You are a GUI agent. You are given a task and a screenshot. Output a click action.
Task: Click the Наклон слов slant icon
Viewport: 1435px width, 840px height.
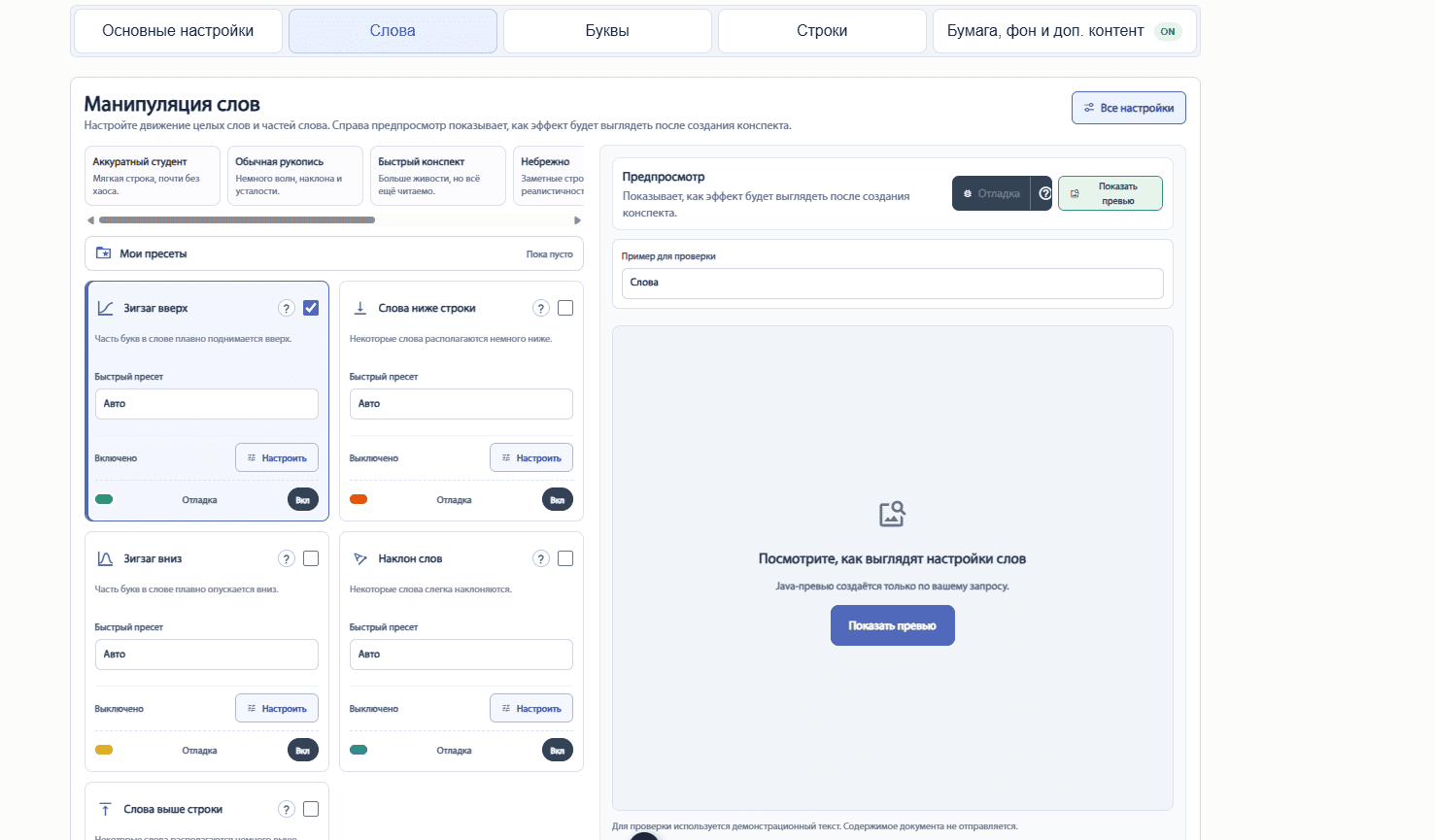pos(359,558)
